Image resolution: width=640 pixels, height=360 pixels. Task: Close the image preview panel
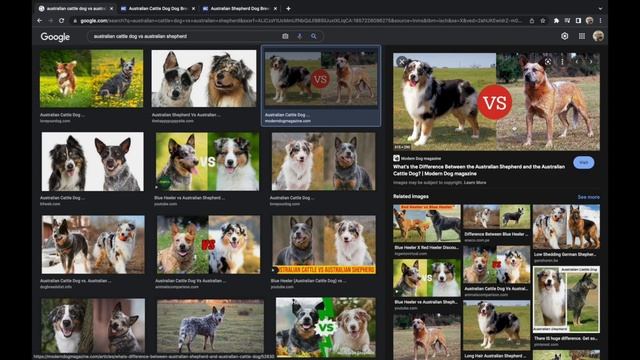point(402,62)
